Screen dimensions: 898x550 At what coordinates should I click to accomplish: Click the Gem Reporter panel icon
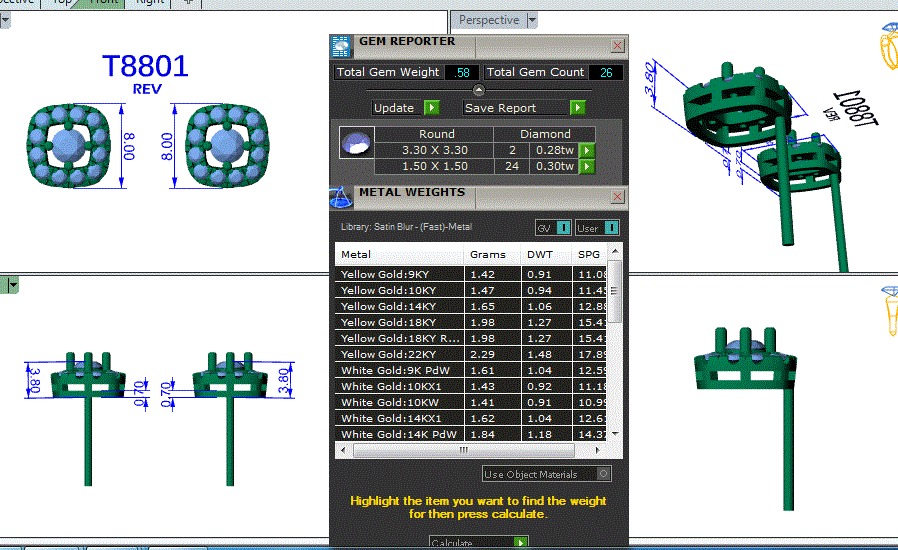pyautogui.click(x=341, y=46)
